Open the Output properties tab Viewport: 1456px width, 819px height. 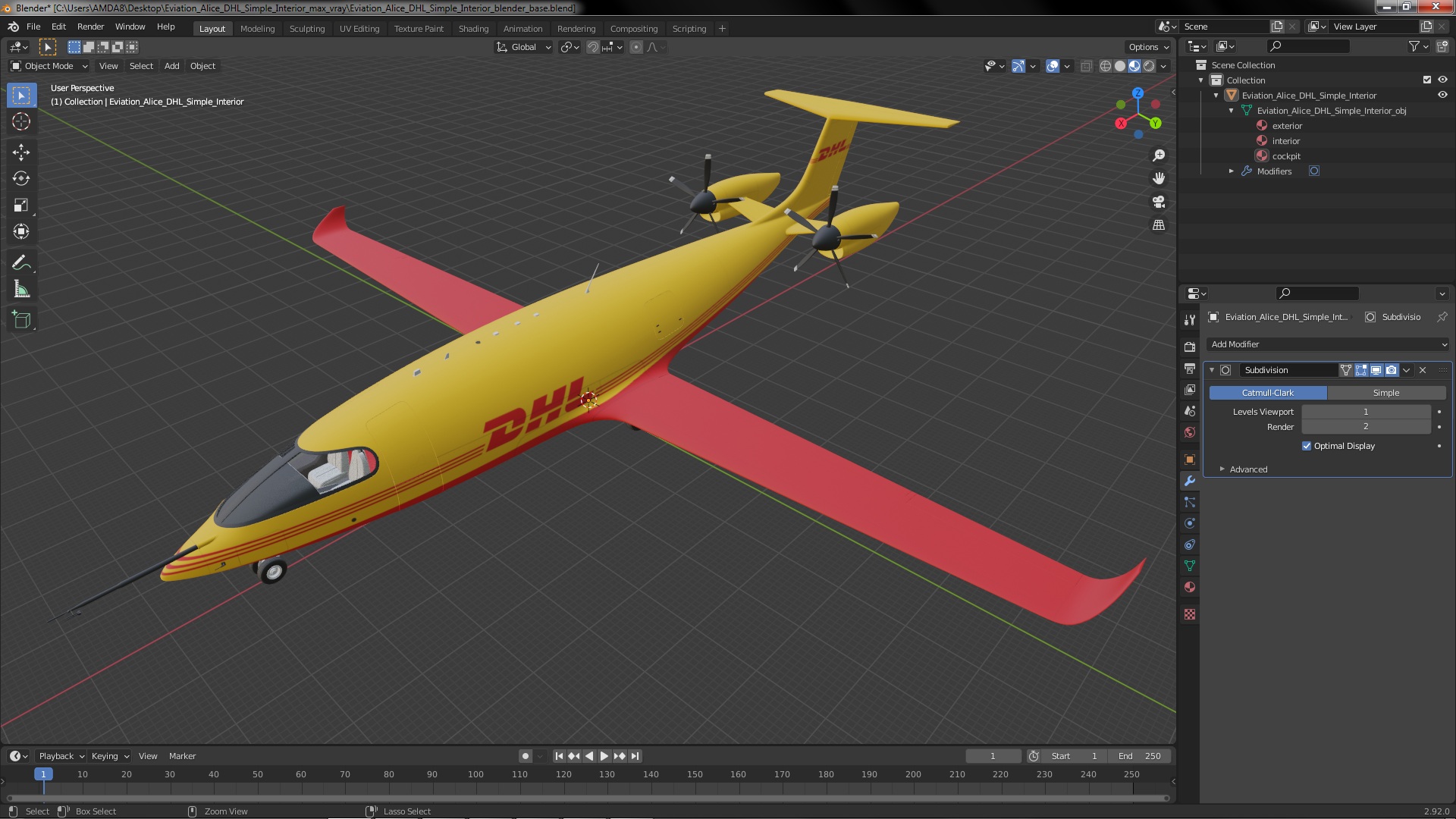click(x=1190, y=368)
